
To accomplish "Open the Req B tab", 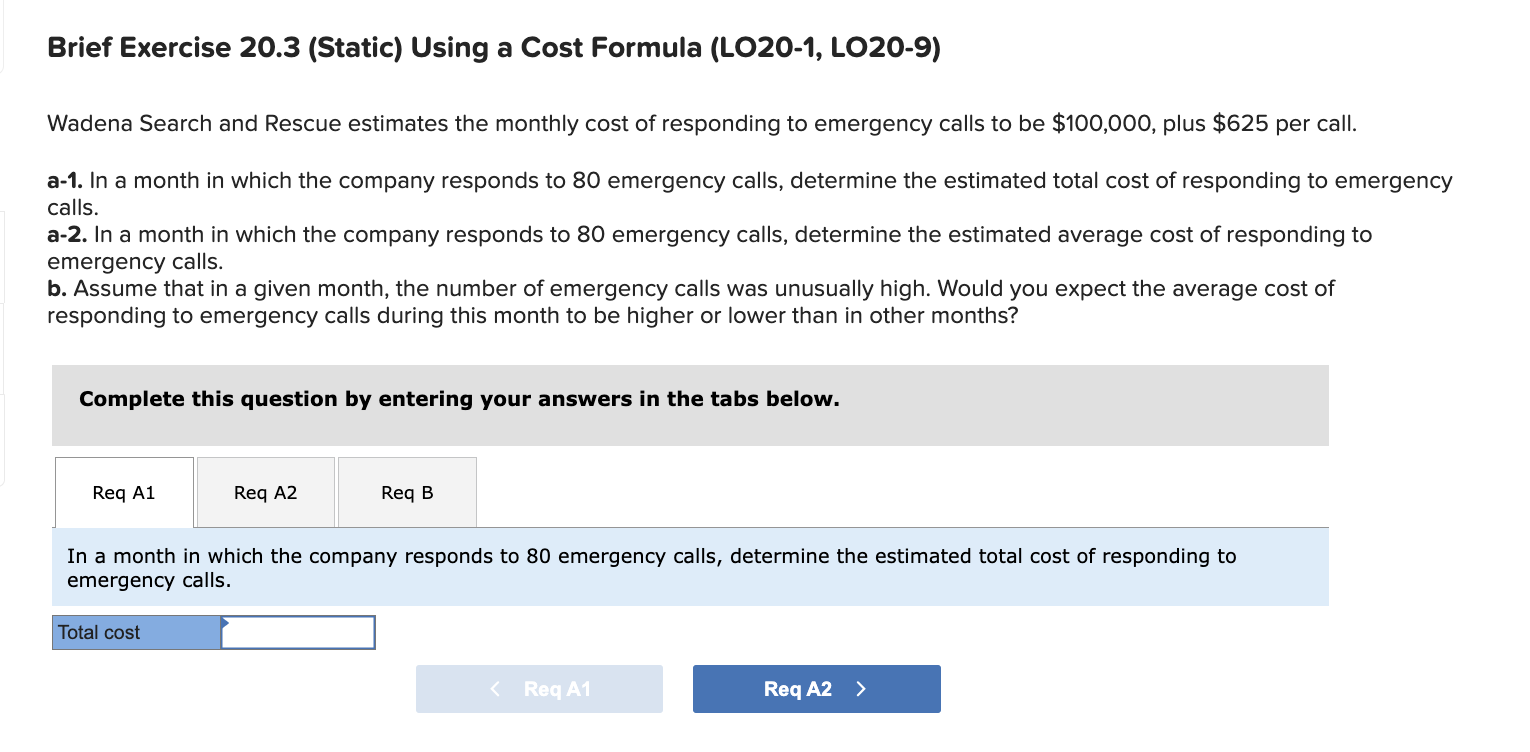I will pos(407,492).
